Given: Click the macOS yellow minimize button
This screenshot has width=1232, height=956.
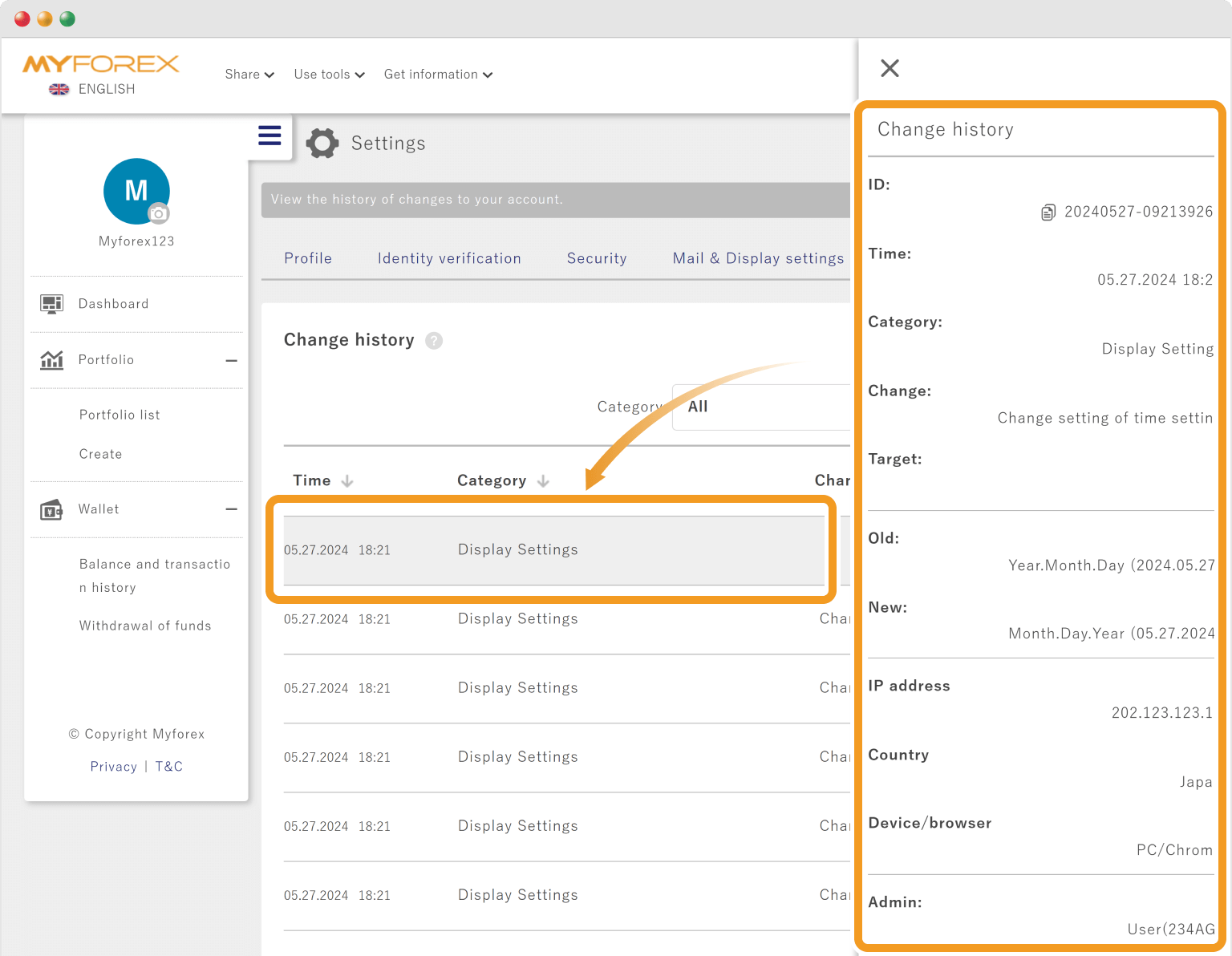Looking at the screenshot, I should (x=45, y=19).
